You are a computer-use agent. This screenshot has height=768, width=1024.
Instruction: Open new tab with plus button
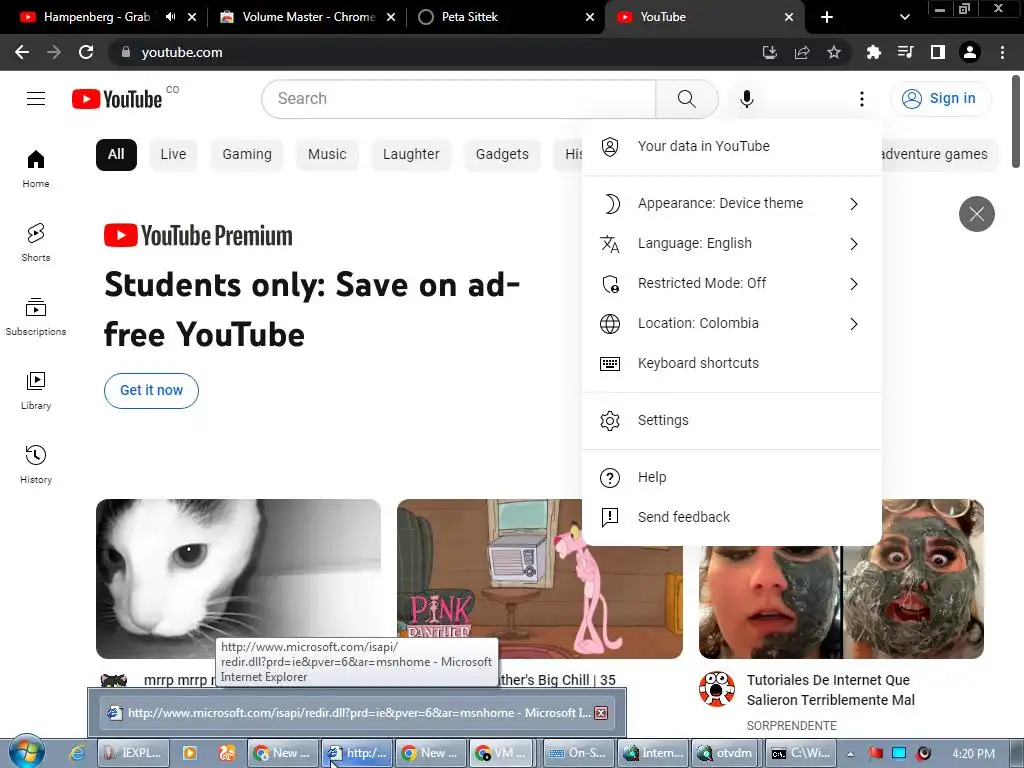click(x=827, y=17)
